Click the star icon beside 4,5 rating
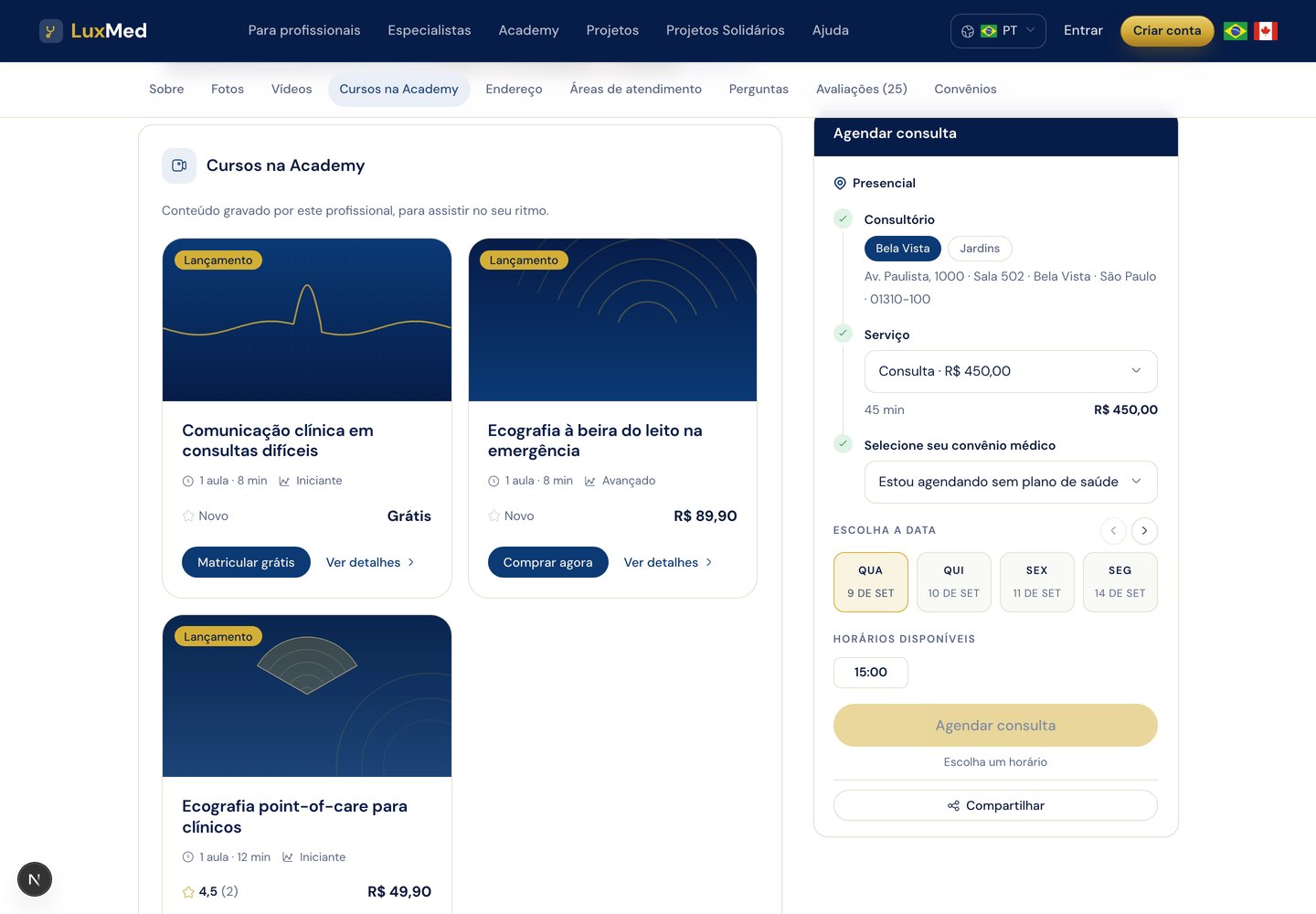Viewport: 1316px width, 914px height. 188,892
